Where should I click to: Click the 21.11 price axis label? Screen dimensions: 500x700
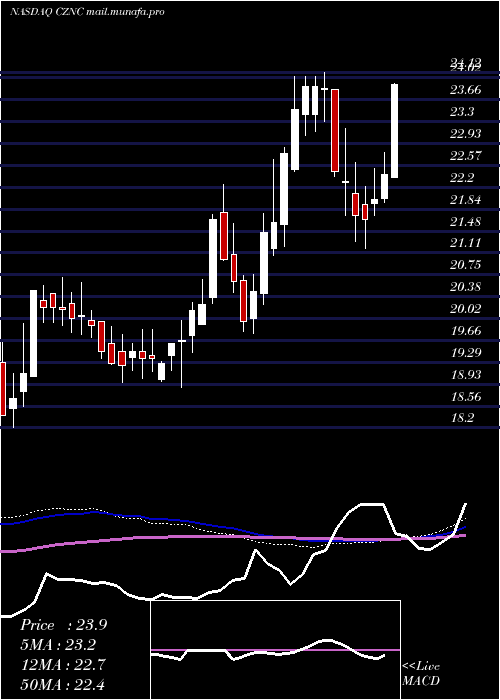(465, 243)
